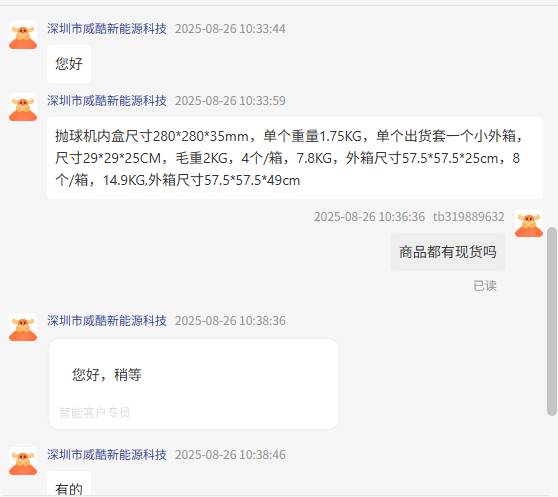Click the tb319889632 username
558x497 pixels.
[x=468, y=217]
